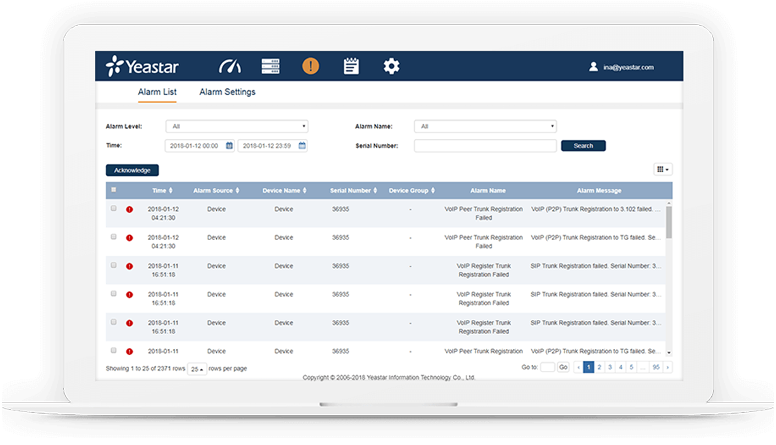The width and height of the screenshot is (776, 445).
Task: Open the device list server icon
Action: (x=269, y=67)
